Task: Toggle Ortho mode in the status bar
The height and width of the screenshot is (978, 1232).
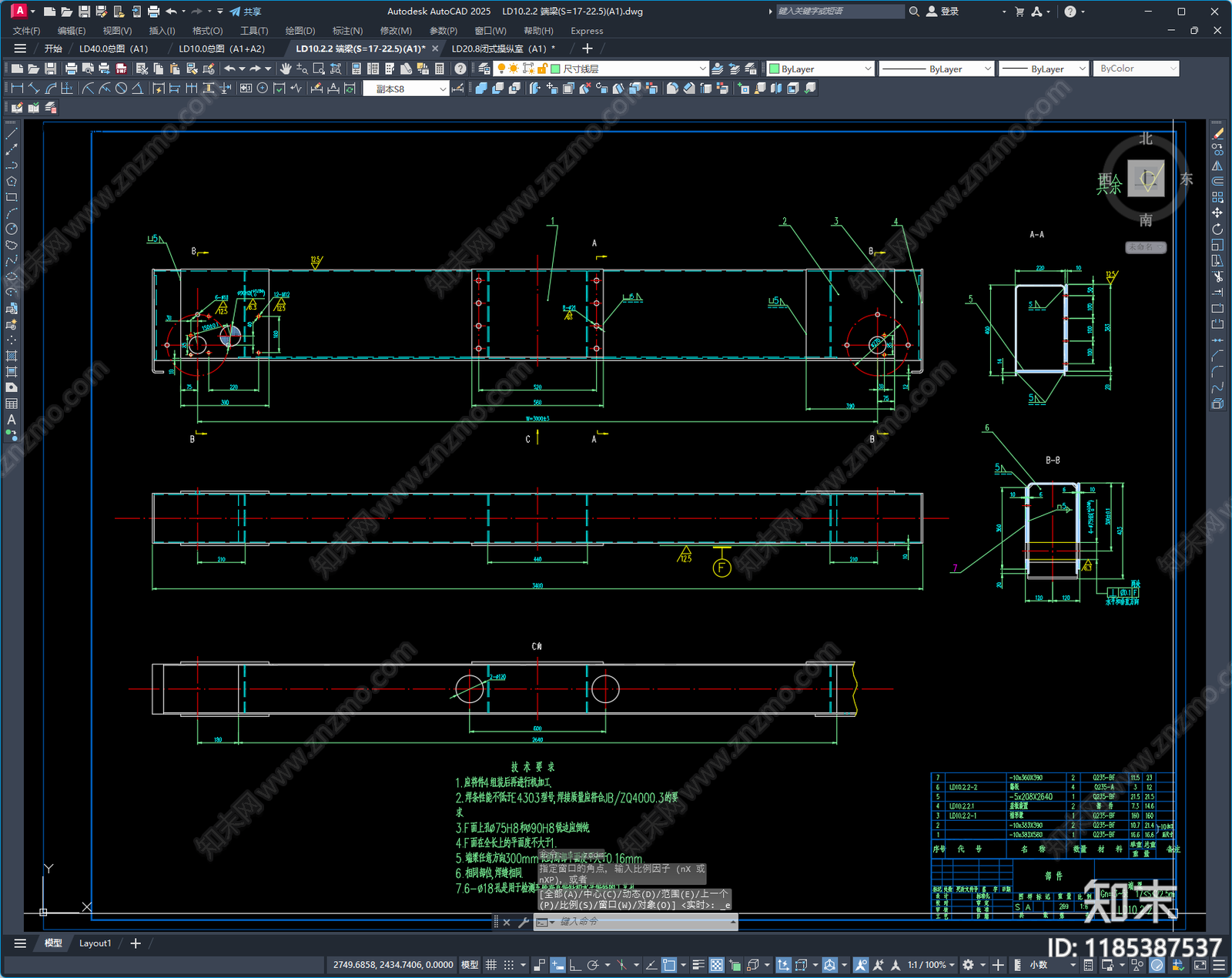Action: [x=575, y=965]
